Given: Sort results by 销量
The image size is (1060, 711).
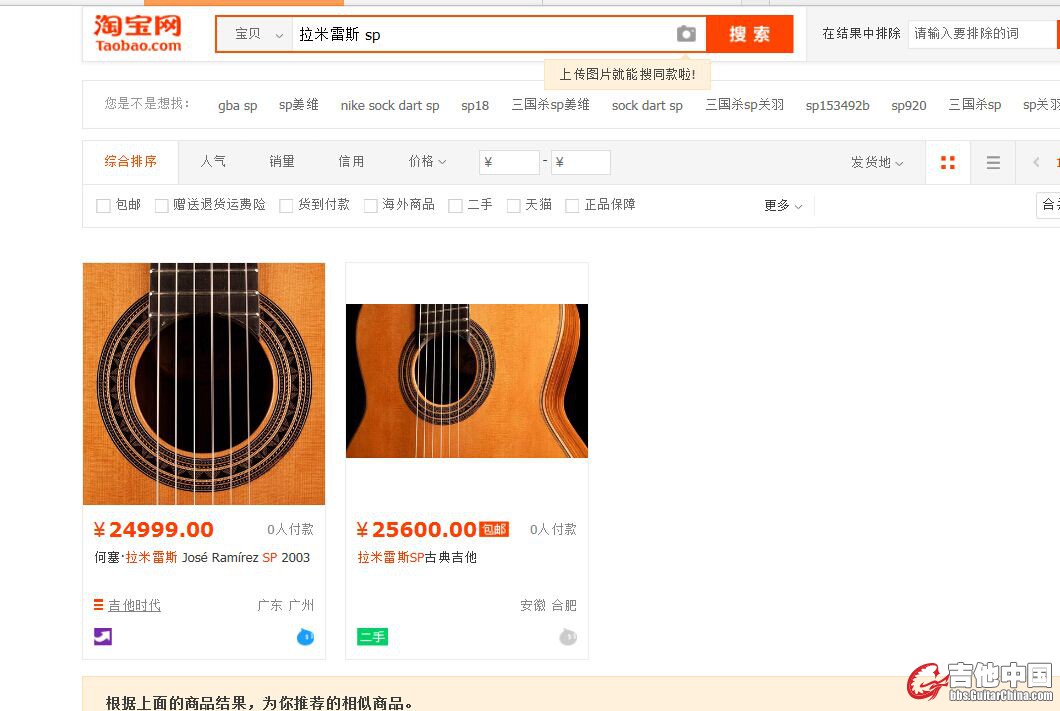Looking at the screenshot, I should [x=282, y=162].
